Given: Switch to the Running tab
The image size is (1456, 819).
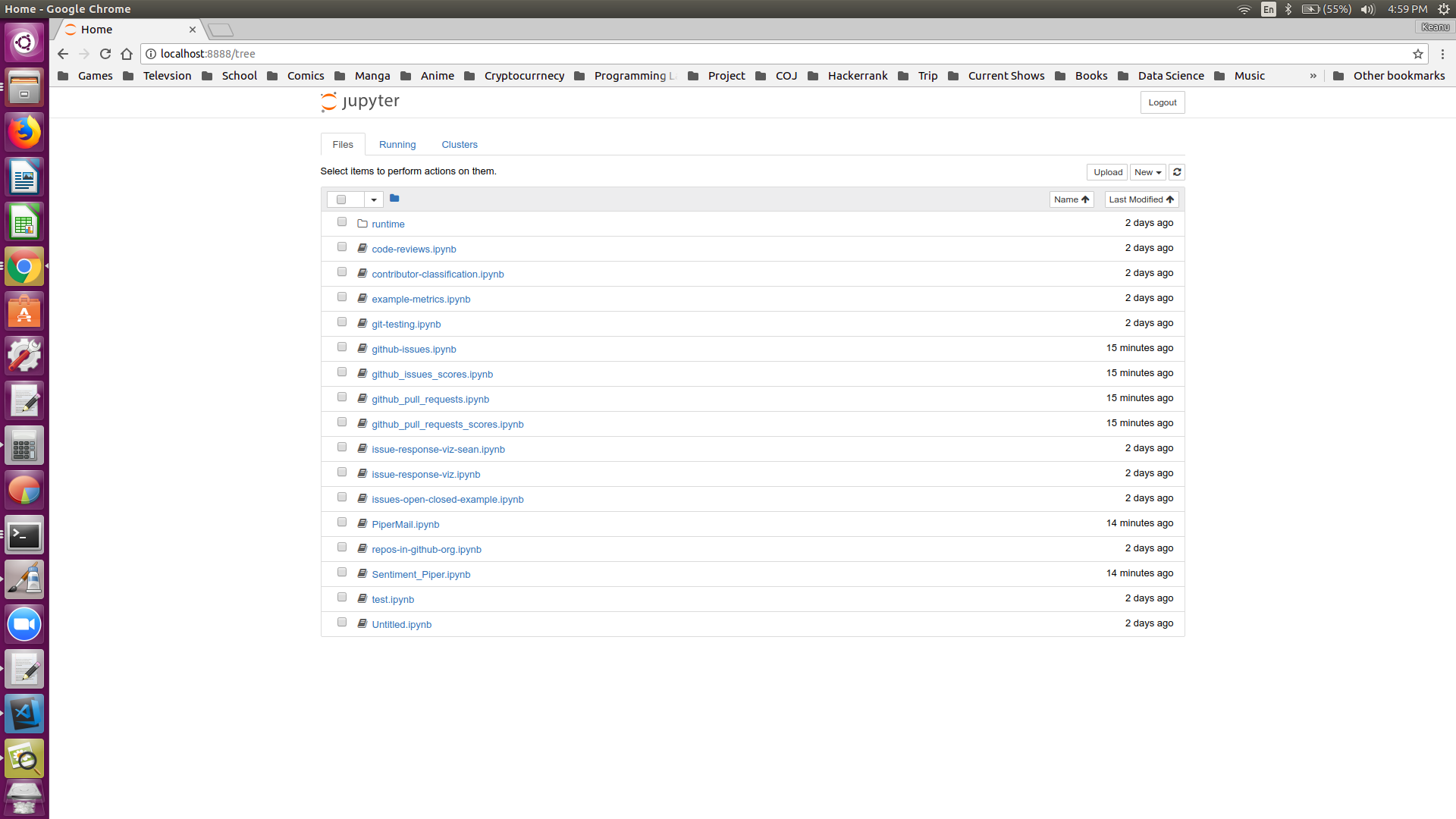Looking at the screenshot, I should click(x=397, y=144).
